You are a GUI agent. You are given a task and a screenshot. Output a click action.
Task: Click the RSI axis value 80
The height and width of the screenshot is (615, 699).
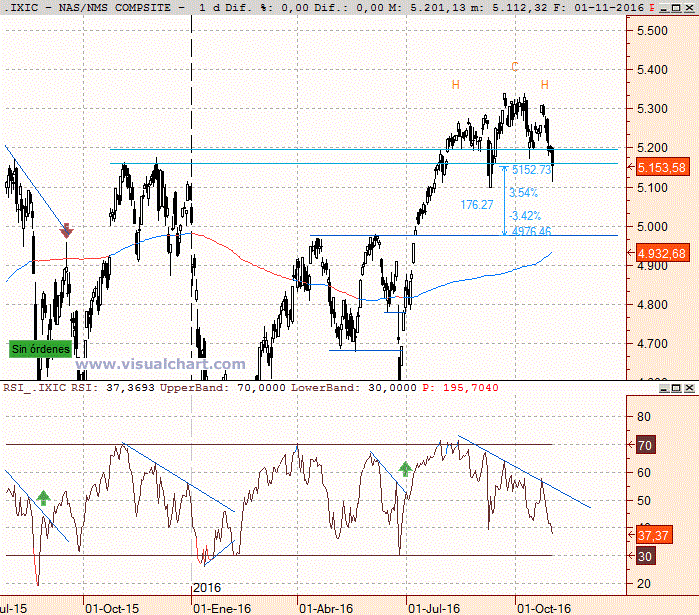(x=644, y=417)
